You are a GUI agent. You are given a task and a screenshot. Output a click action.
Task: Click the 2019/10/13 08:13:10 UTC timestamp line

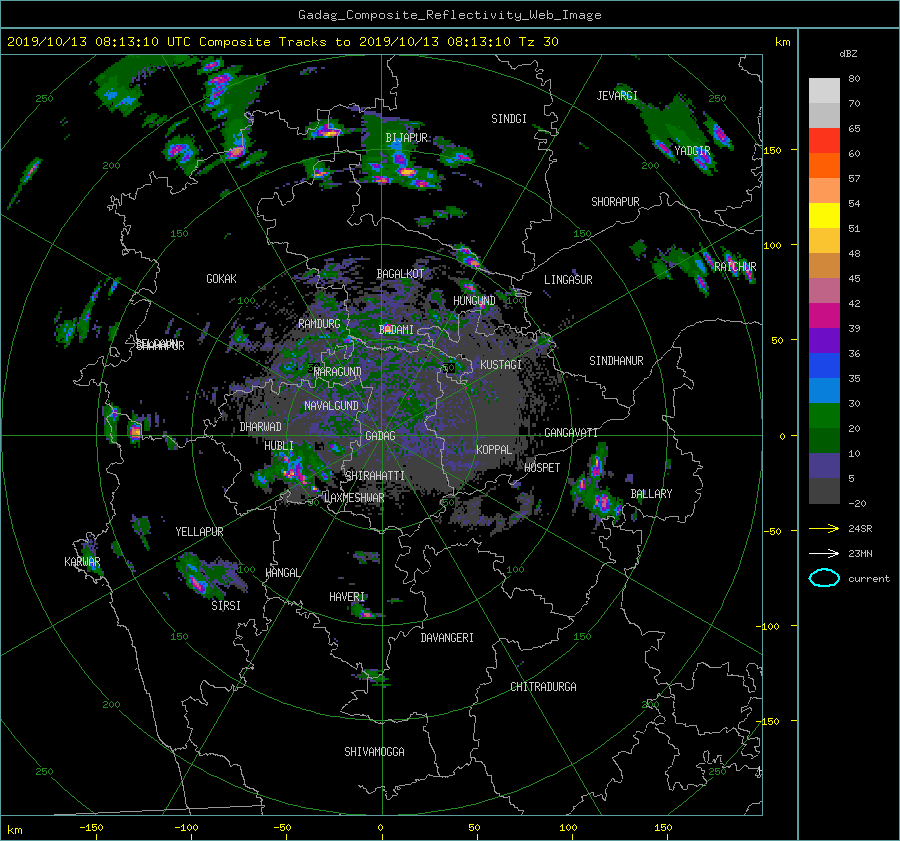pos(282,41)
